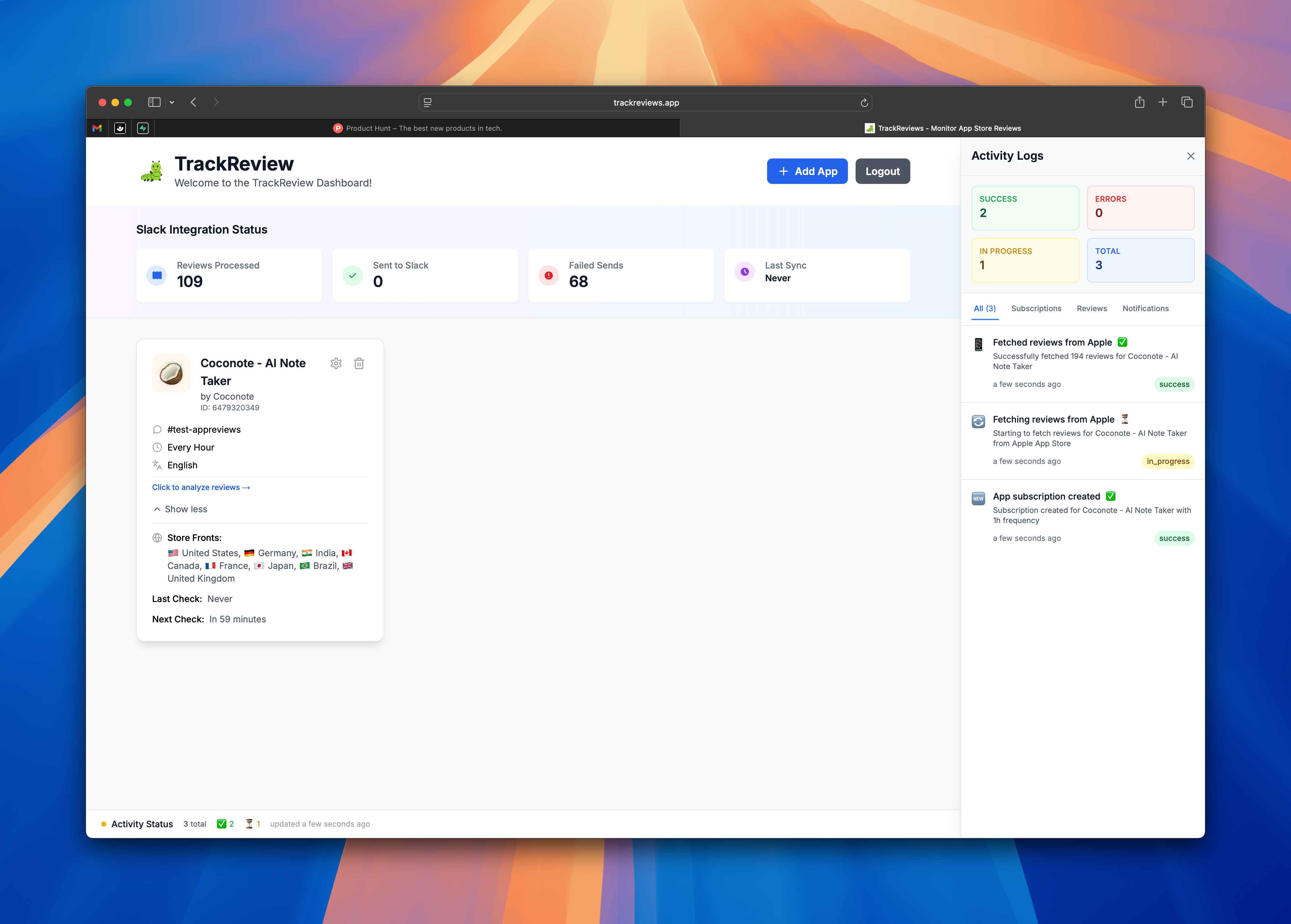Click Last Sync purple clock icon
The height and width of the screenshot is (924, 1291).
(x=744, y=272)
